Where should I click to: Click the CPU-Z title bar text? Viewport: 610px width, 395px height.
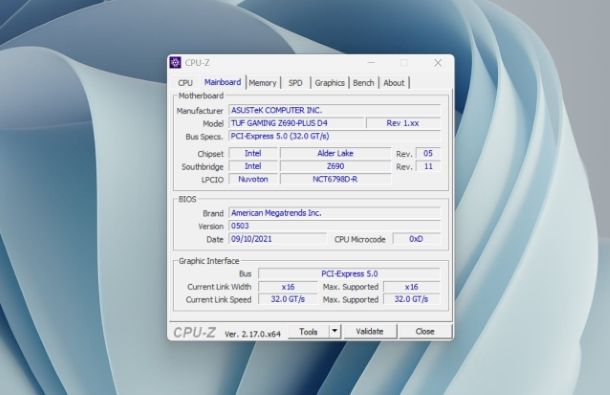(197, 63)
